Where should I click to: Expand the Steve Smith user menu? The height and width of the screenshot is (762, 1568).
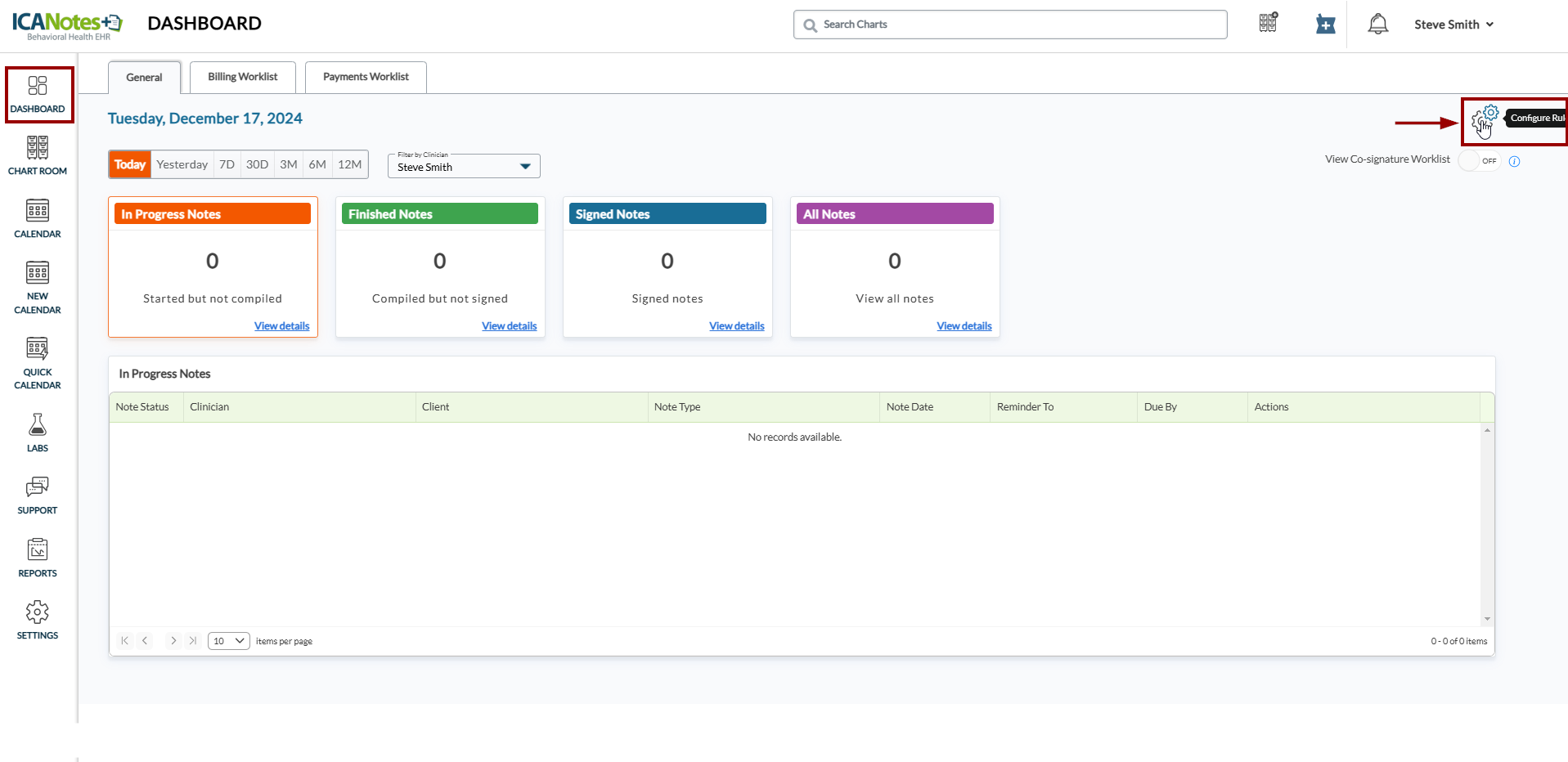[x=1453, y=25]
